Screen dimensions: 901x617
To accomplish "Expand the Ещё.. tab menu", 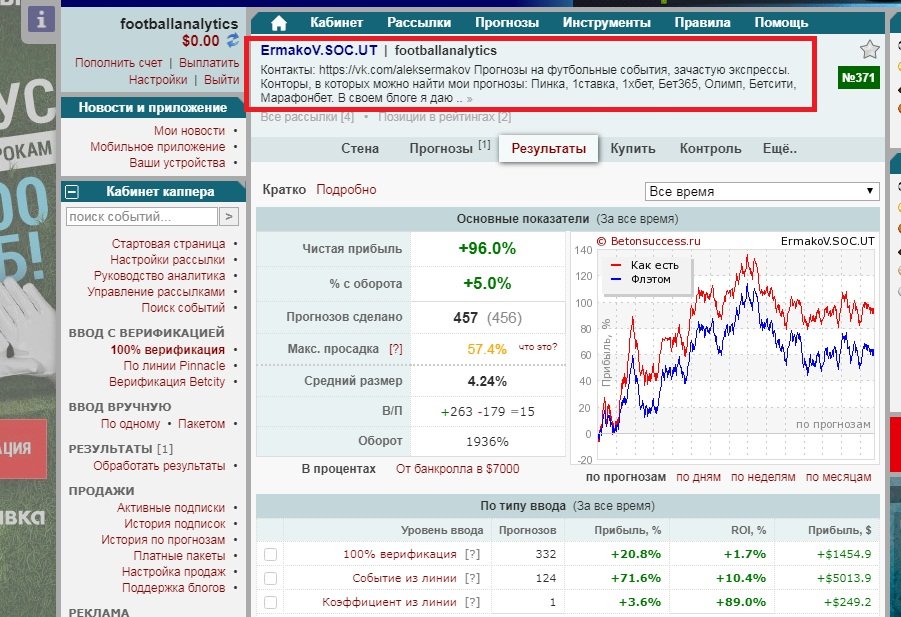I will pyautogui.click(x=779, y=149).
